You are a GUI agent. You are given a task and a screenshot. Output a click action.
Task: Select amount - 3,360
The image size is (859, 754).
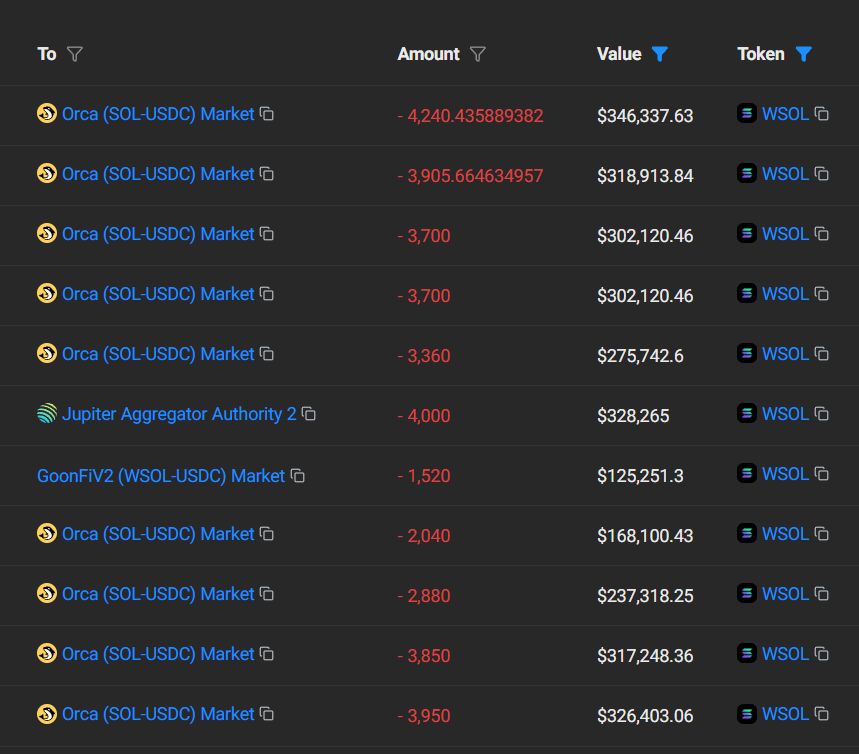pyautogui.click(x=424, y=356)
